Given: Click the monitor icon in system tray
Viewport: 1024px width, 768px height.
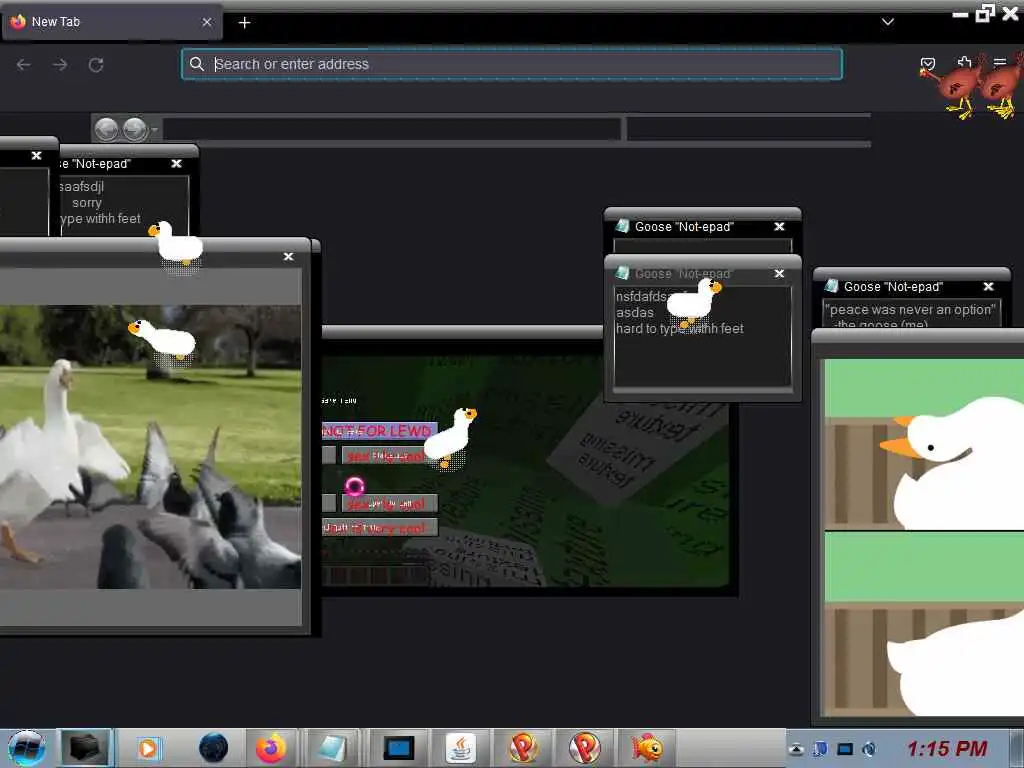Looking at the screenshot, I should (845, 749).
